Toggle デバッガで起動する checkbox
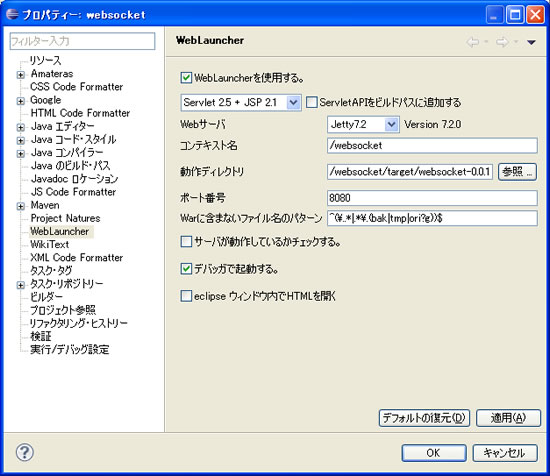The image size is (550, 476). pyautogui.click(x=186, y=269)
